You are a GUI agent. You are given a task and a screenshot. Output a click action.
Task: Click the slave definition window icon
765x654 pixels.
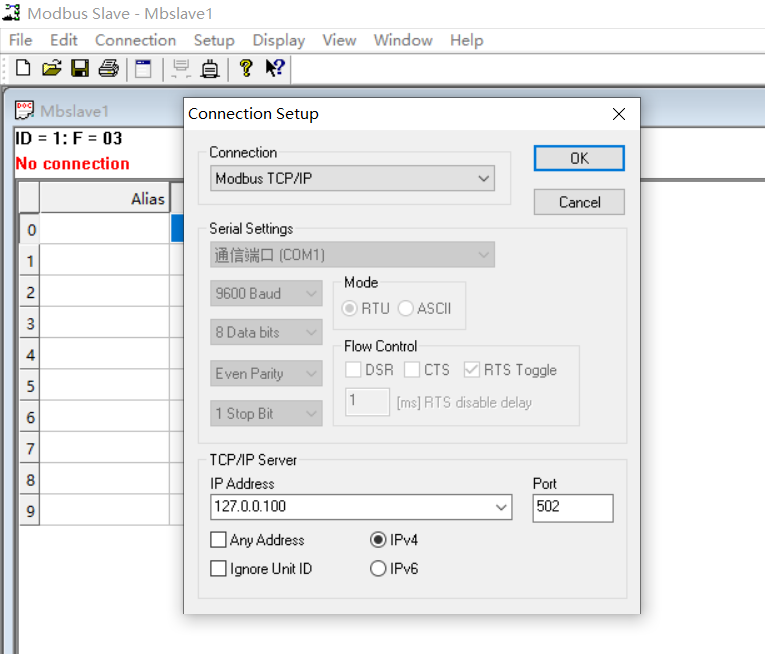143,68
